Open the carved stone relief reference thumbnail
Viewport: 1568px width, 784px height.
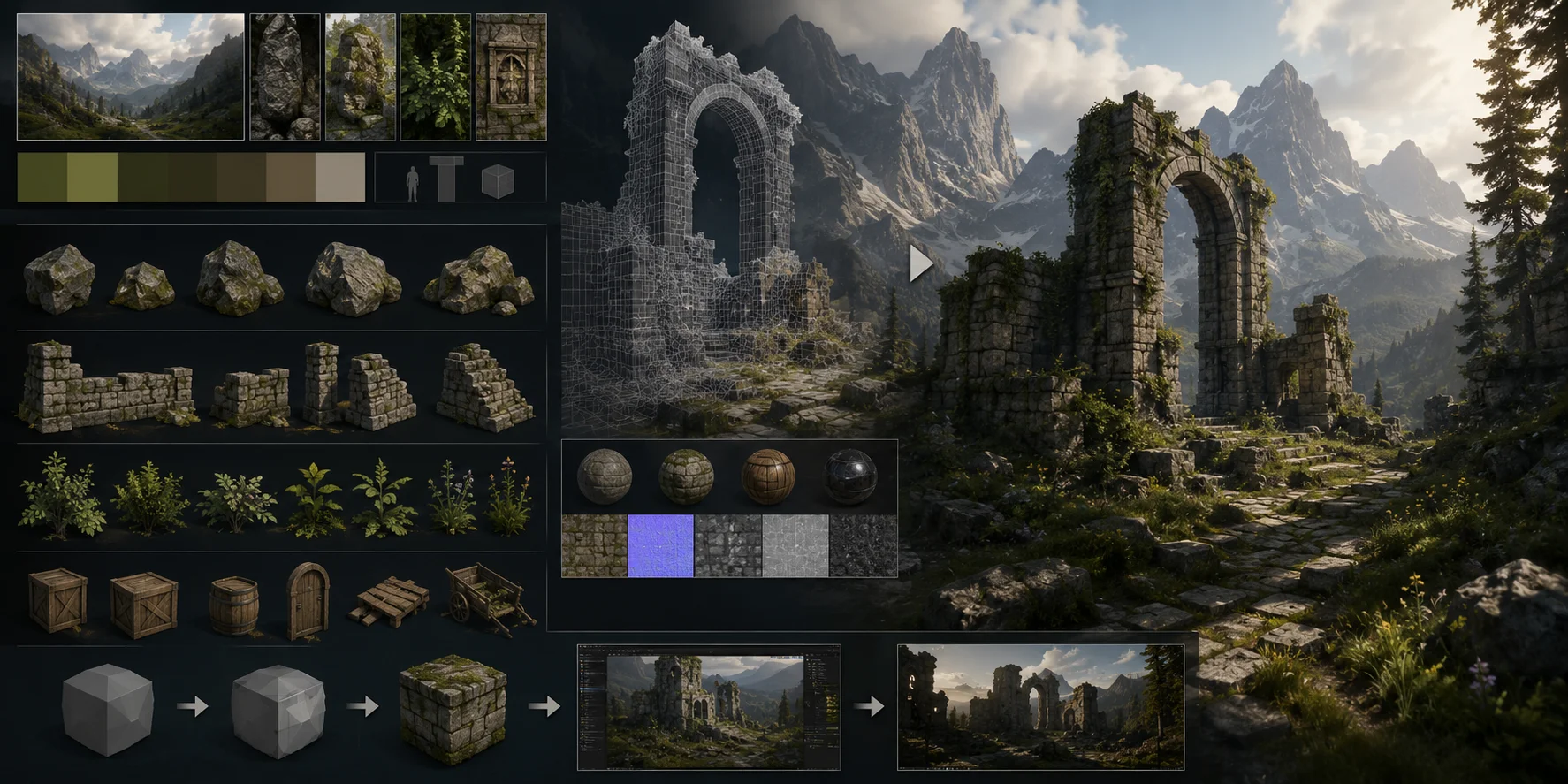(511, 76)
